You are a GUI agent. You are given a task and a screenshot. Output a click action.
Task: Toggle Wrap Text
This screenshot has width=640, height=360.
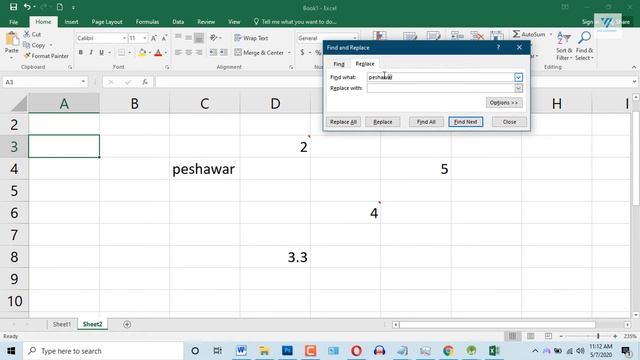coord(251,38)
